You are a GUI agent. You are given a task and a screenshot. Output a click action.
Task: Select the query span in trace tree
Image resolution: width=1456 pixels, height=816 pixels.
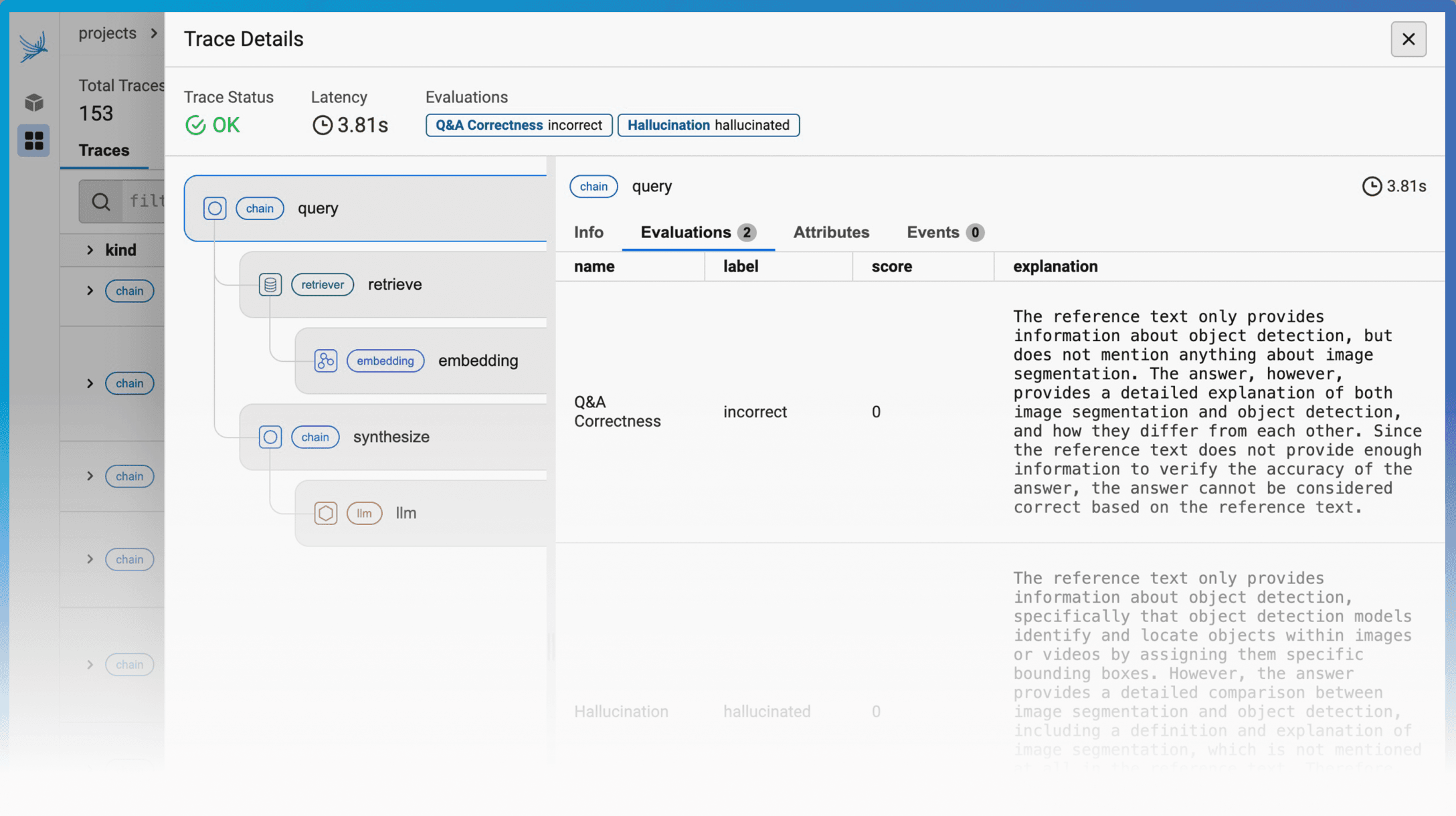click(366, 208)
